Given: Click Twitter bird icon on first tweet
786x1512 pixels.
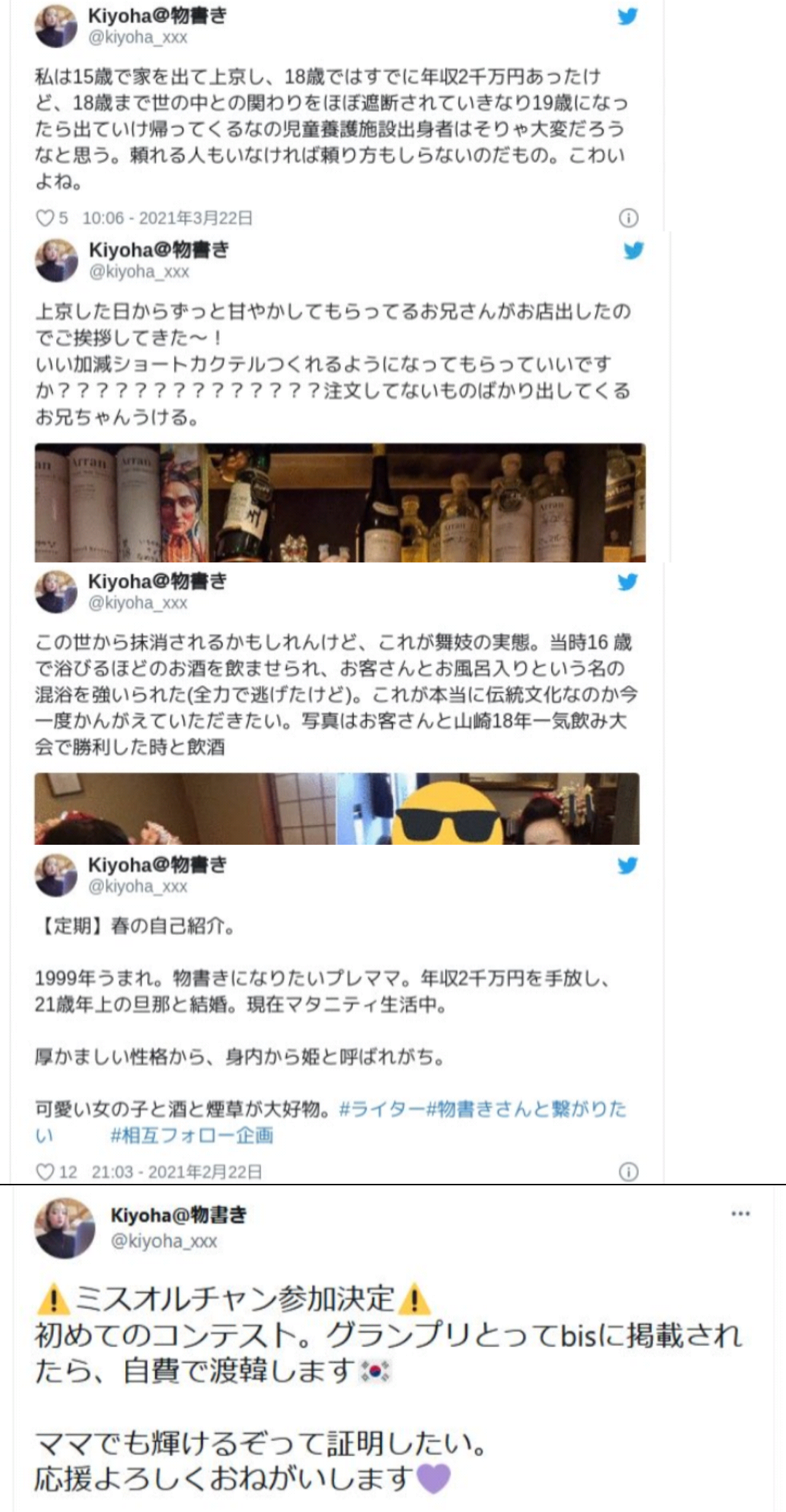Looking at the screenshot, I should (627, 16).
